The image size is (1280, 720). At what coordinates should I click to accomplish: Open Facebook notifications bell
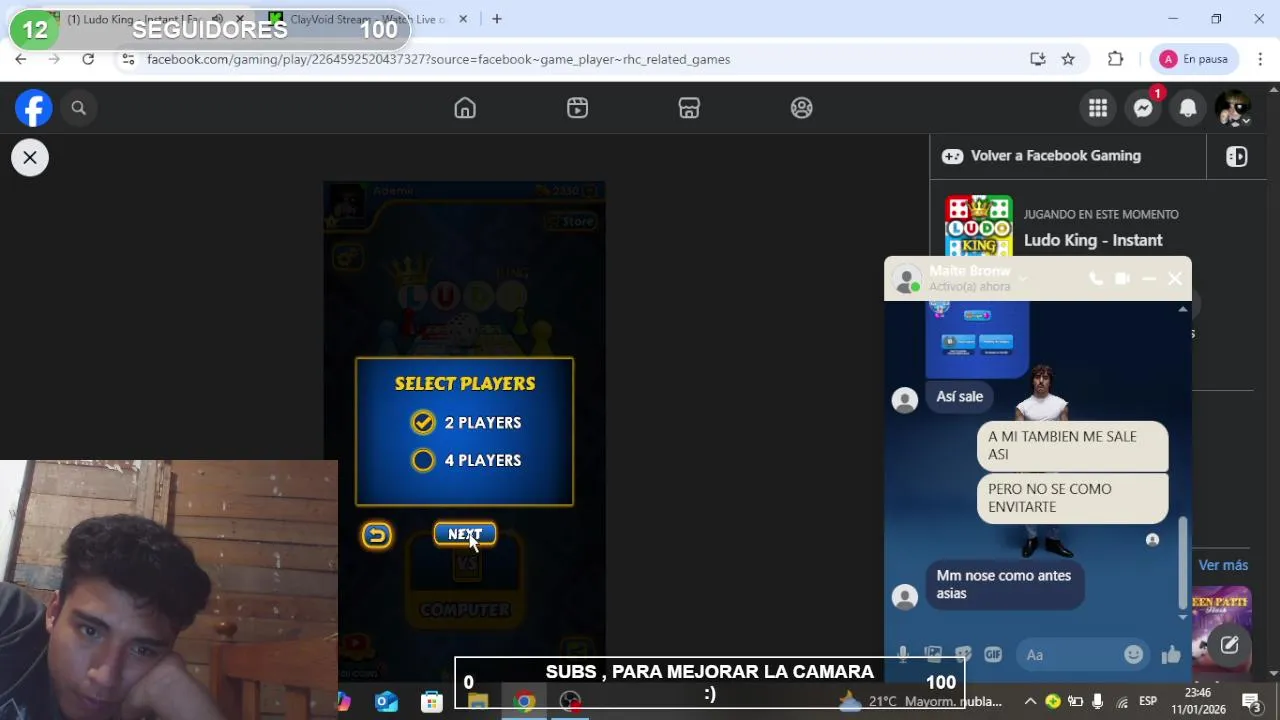pos(1188,108)
